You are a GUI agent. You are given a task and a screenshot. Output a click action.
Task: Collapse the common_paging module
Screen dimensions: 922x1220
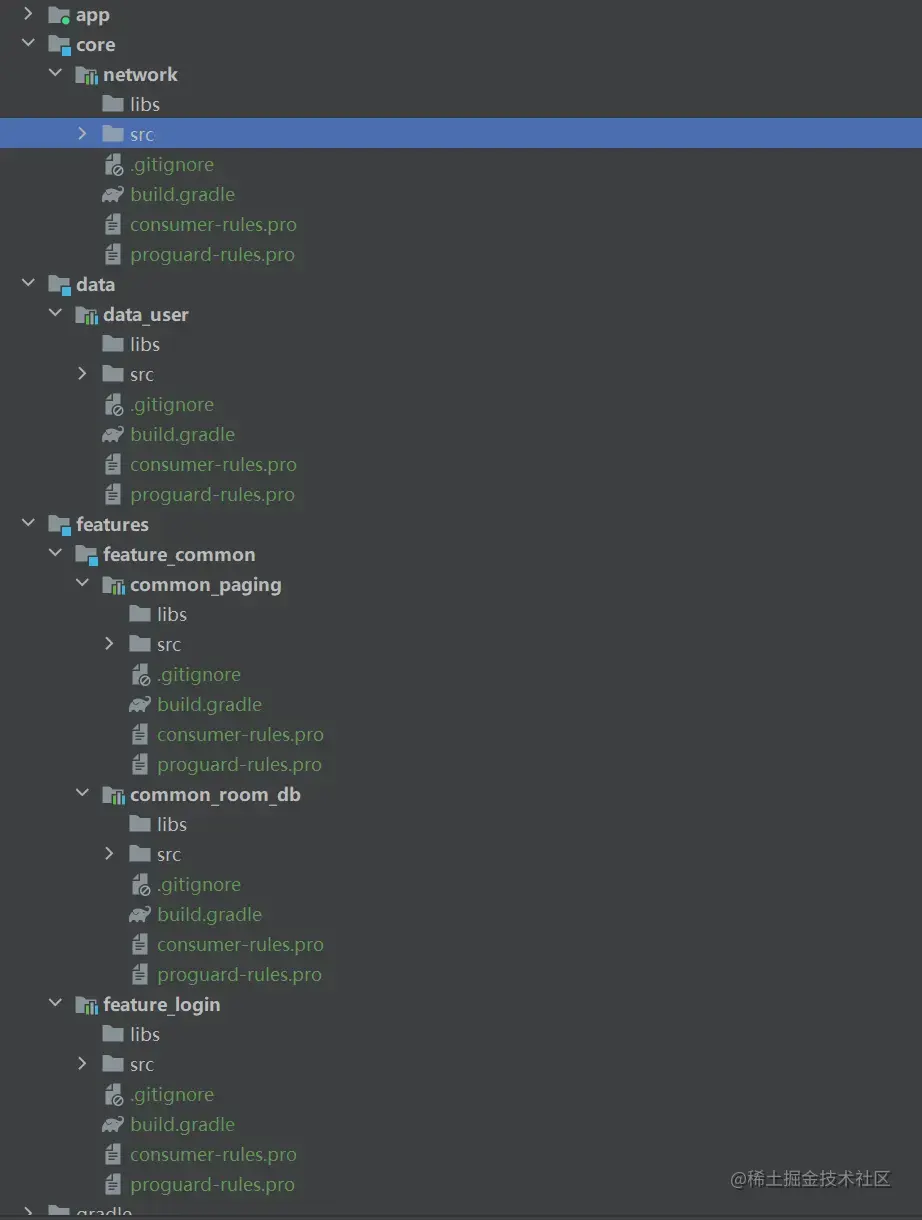tap(82, 585)
